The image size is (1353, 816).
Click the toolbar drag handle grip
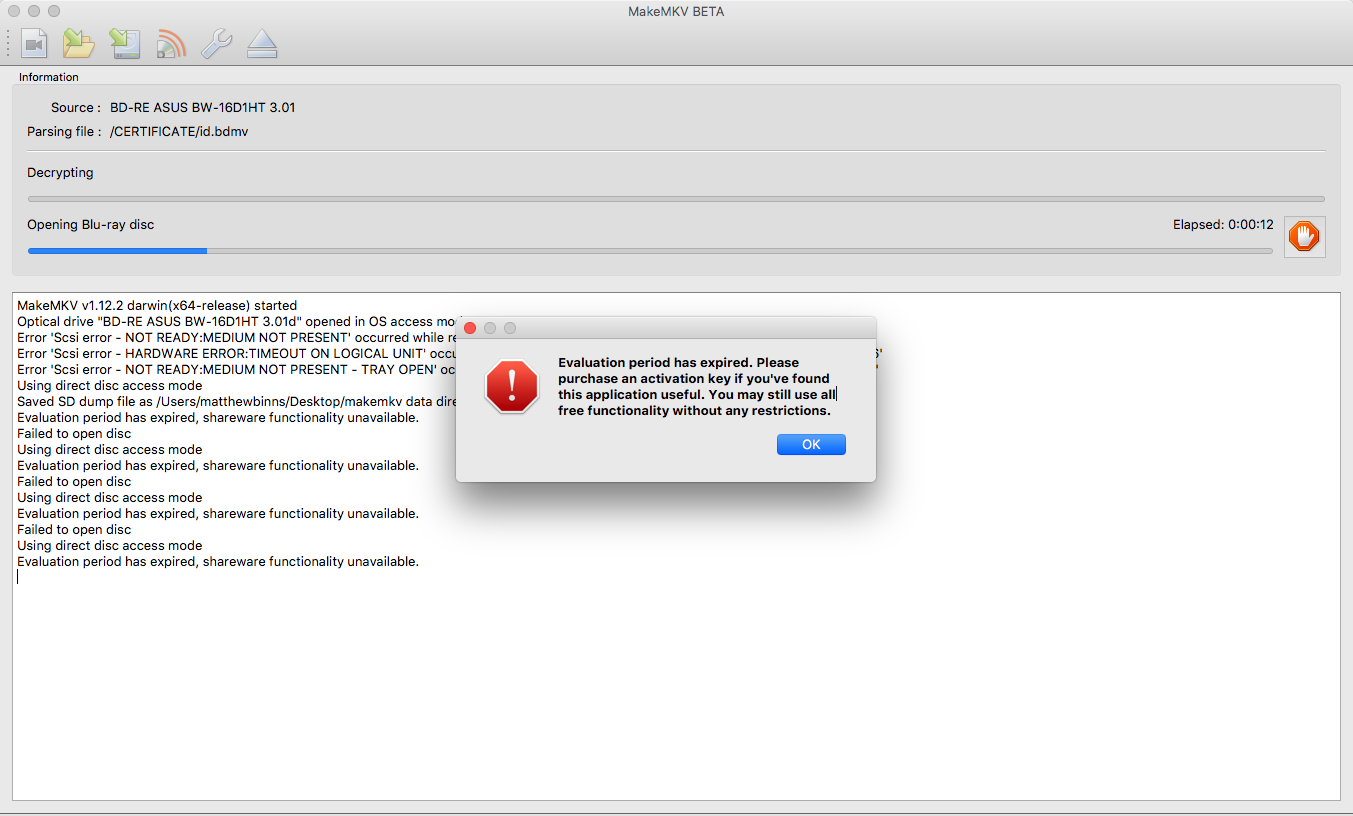[9, 43]
